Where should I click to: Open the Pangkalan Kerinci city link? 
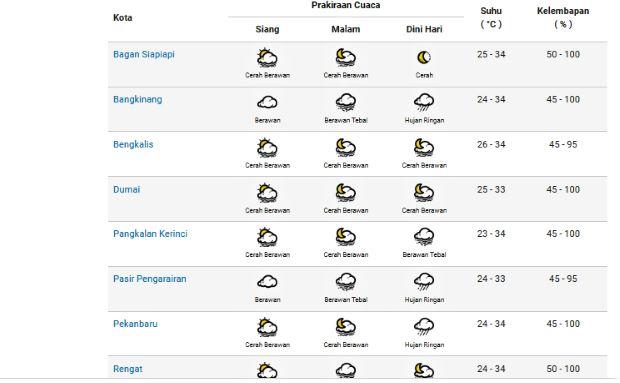[150, 234]
